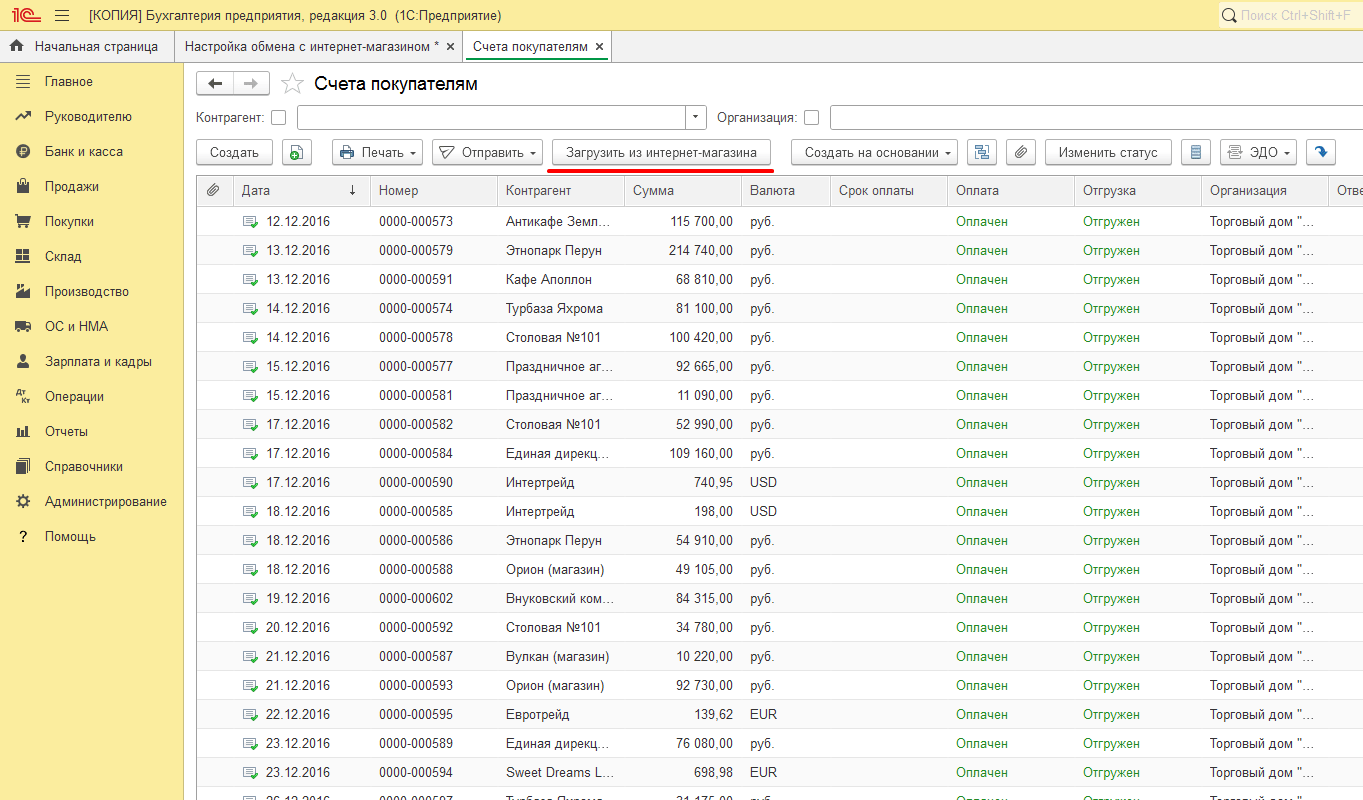
Task: Click Sweet Dreams L... contractor cell
Action: [560, 772]
